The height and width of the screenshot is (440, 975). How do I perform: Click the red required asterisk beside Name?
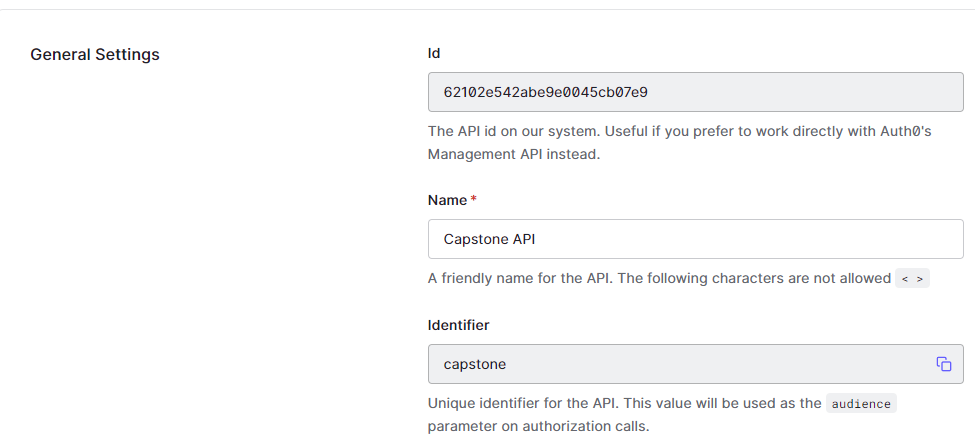coord(473,200)
